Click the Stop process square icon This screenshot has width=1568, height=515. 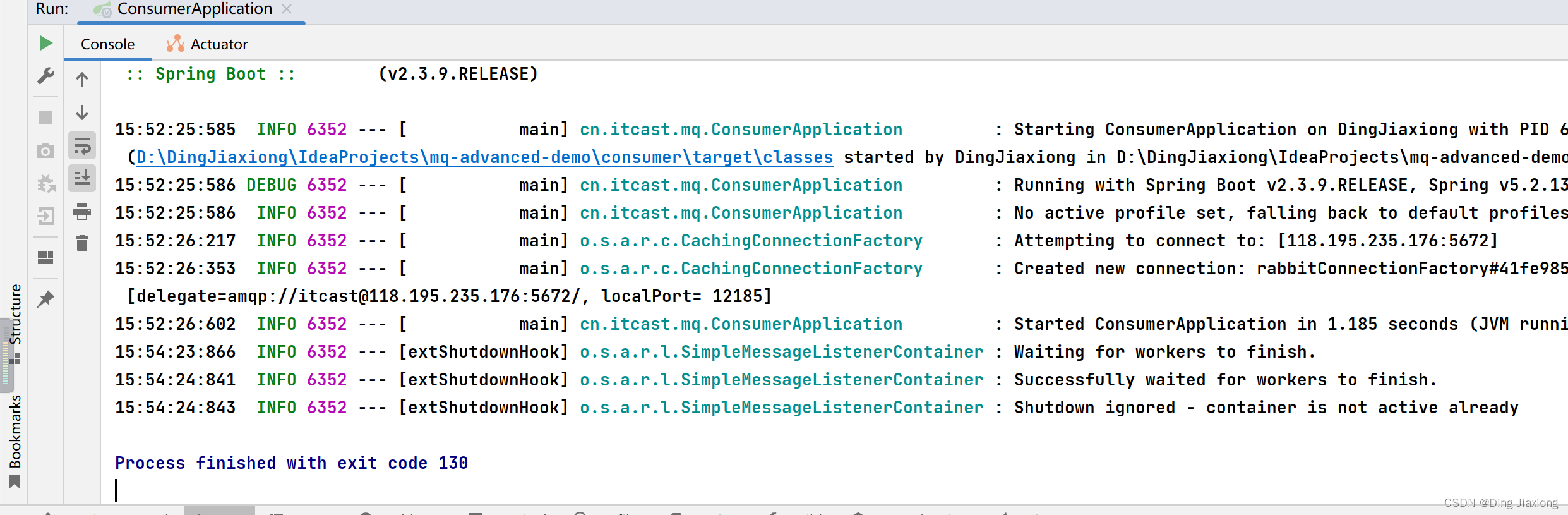tap(45, 118)
